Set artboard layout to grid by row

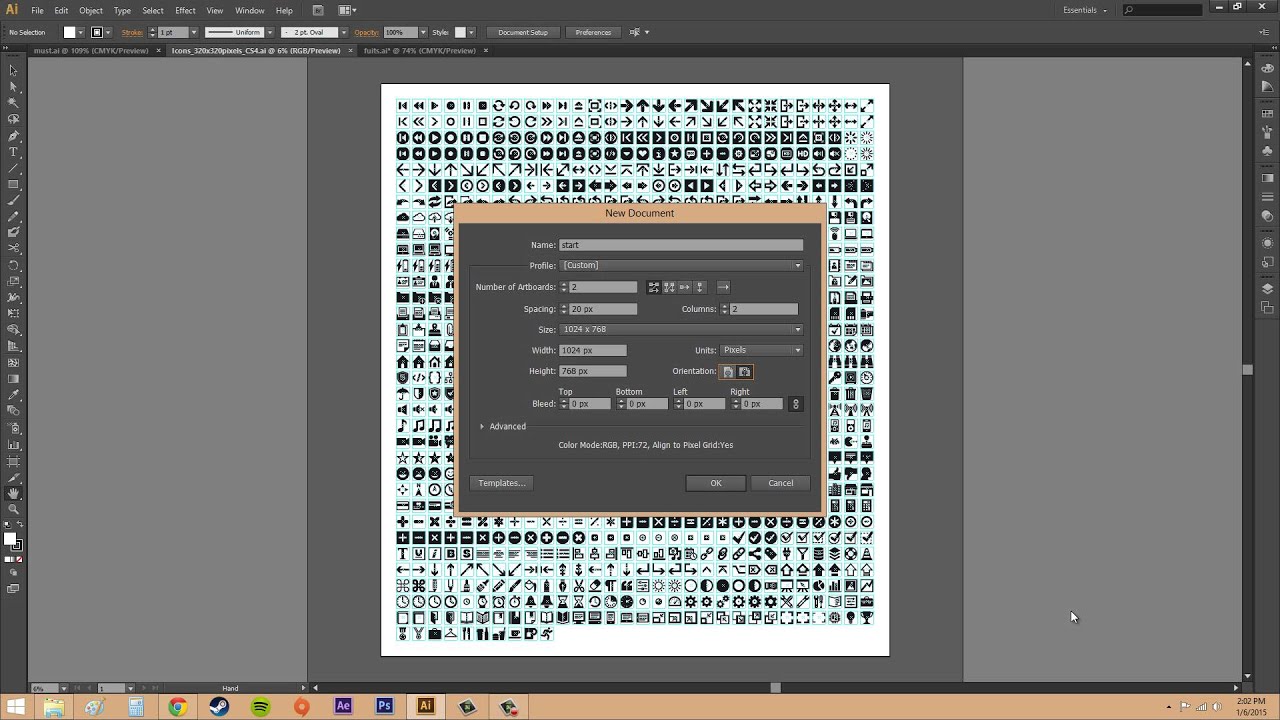point(653,287)
